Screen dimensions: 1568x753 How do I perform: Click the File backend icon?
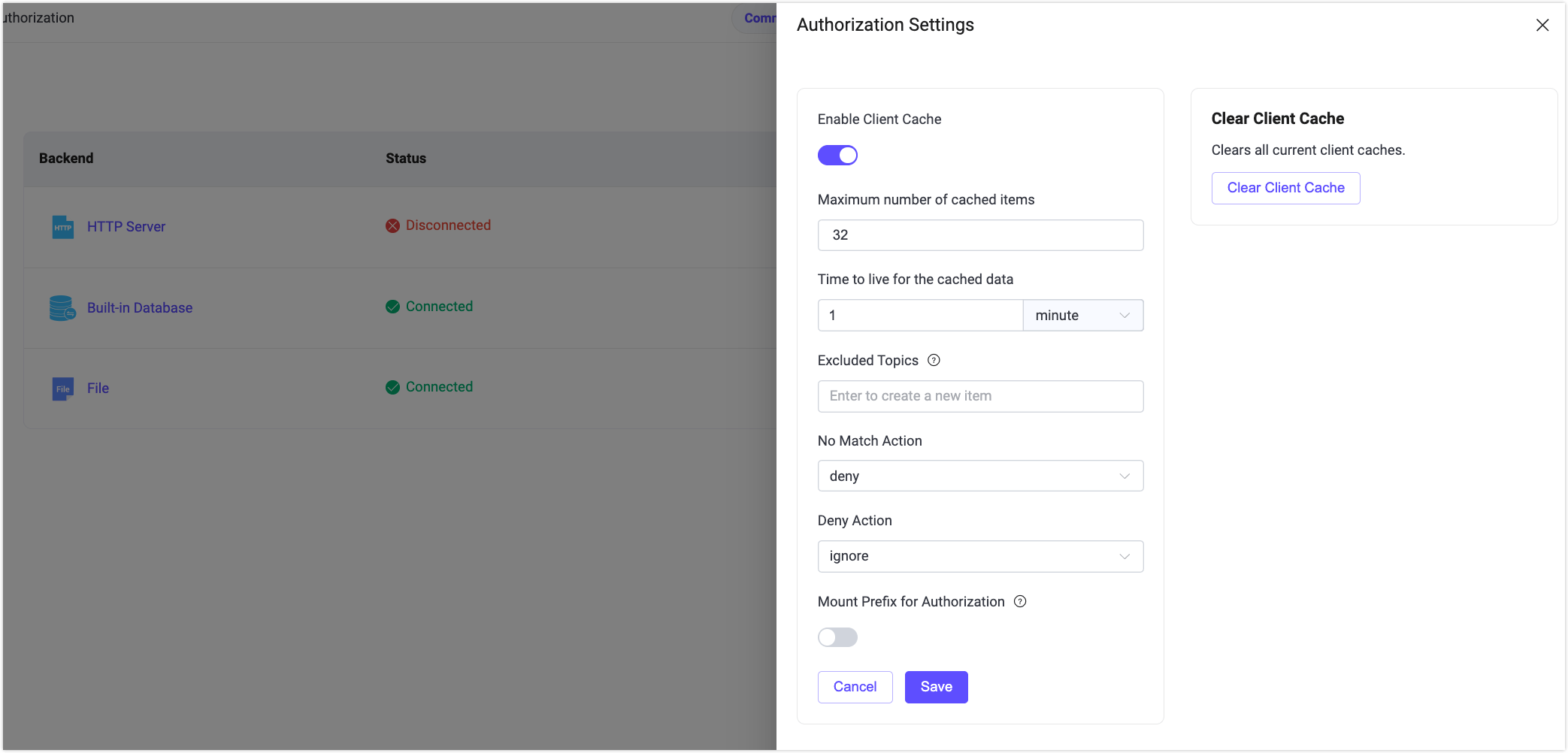tap(62, 389)
